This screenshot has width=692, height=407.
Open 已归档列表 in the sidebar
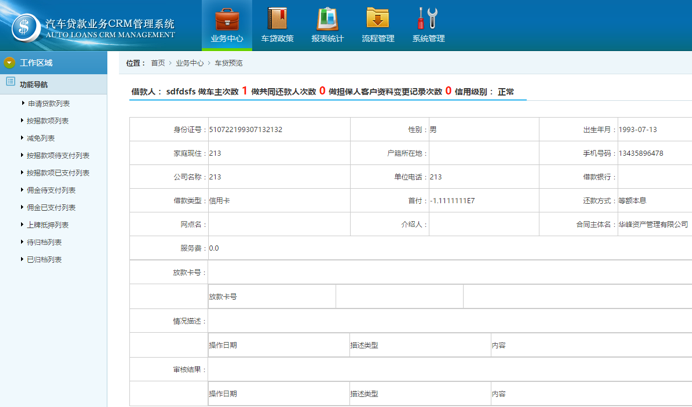[x=44, y=259]
